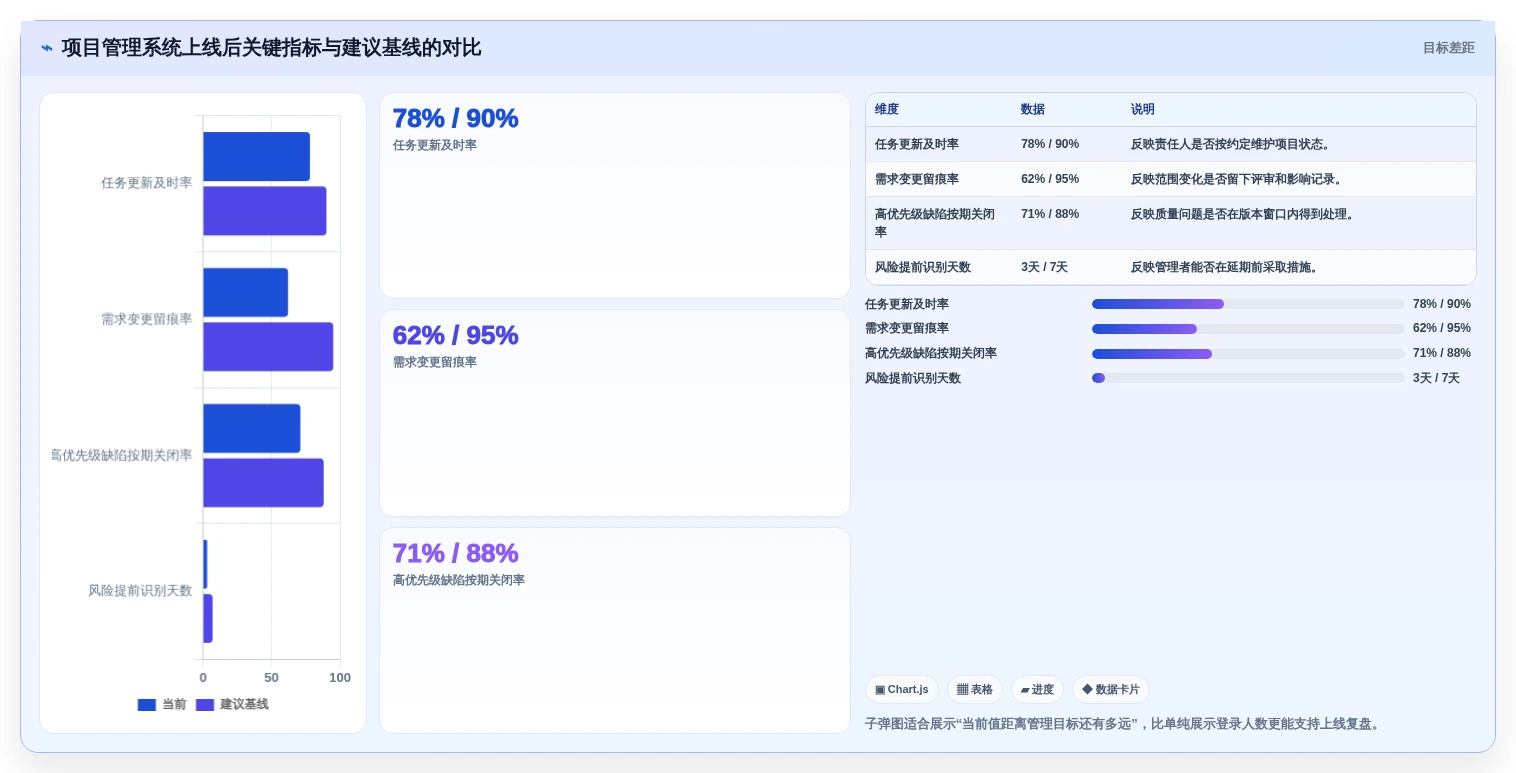
Task: Click description 反映管理者能否在延期前采取措施。
Action: point(1227,268)
